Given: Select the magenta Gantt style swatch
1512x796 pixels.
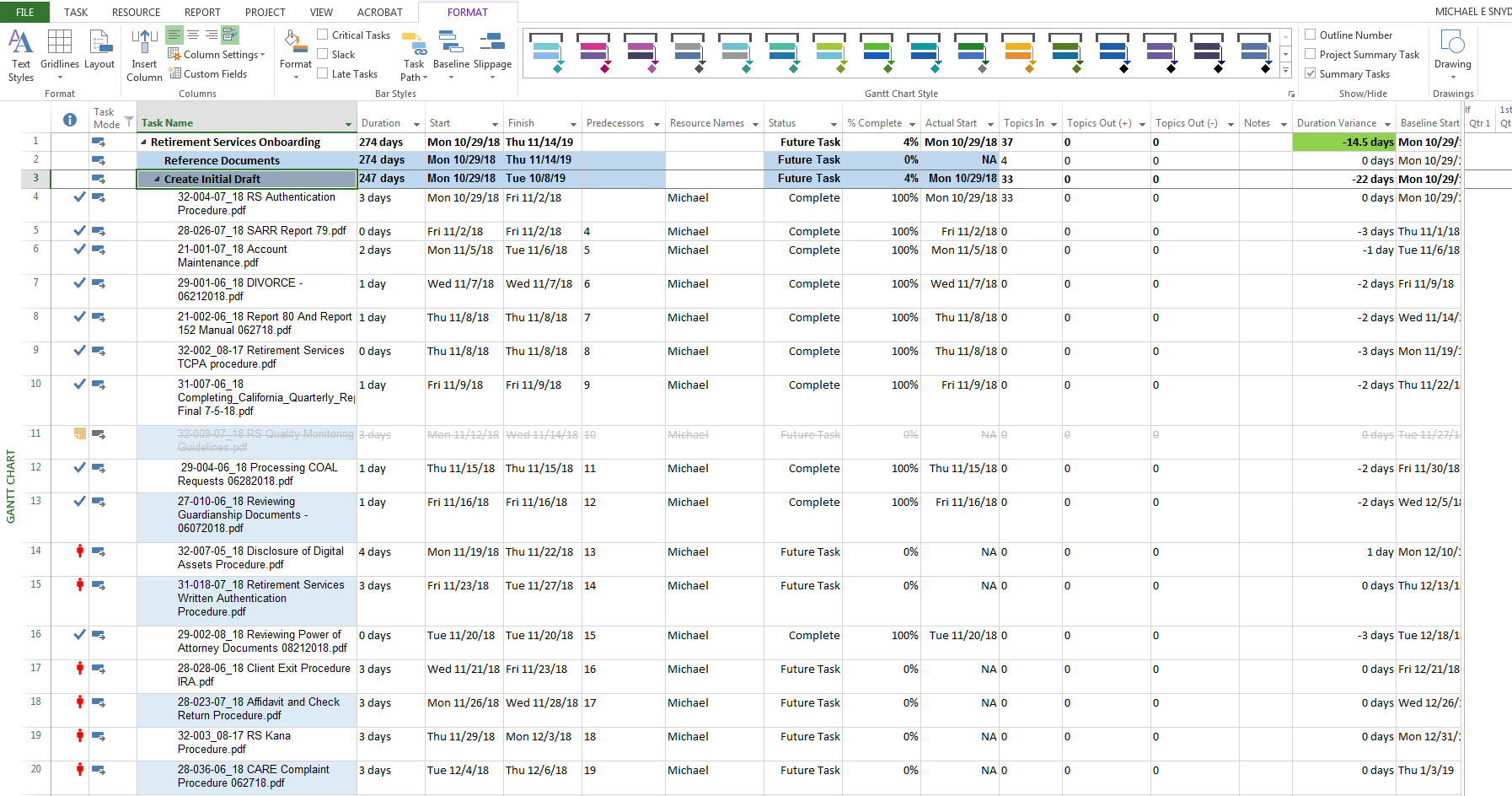Looking at the screenshot, I should click(594, 52).
